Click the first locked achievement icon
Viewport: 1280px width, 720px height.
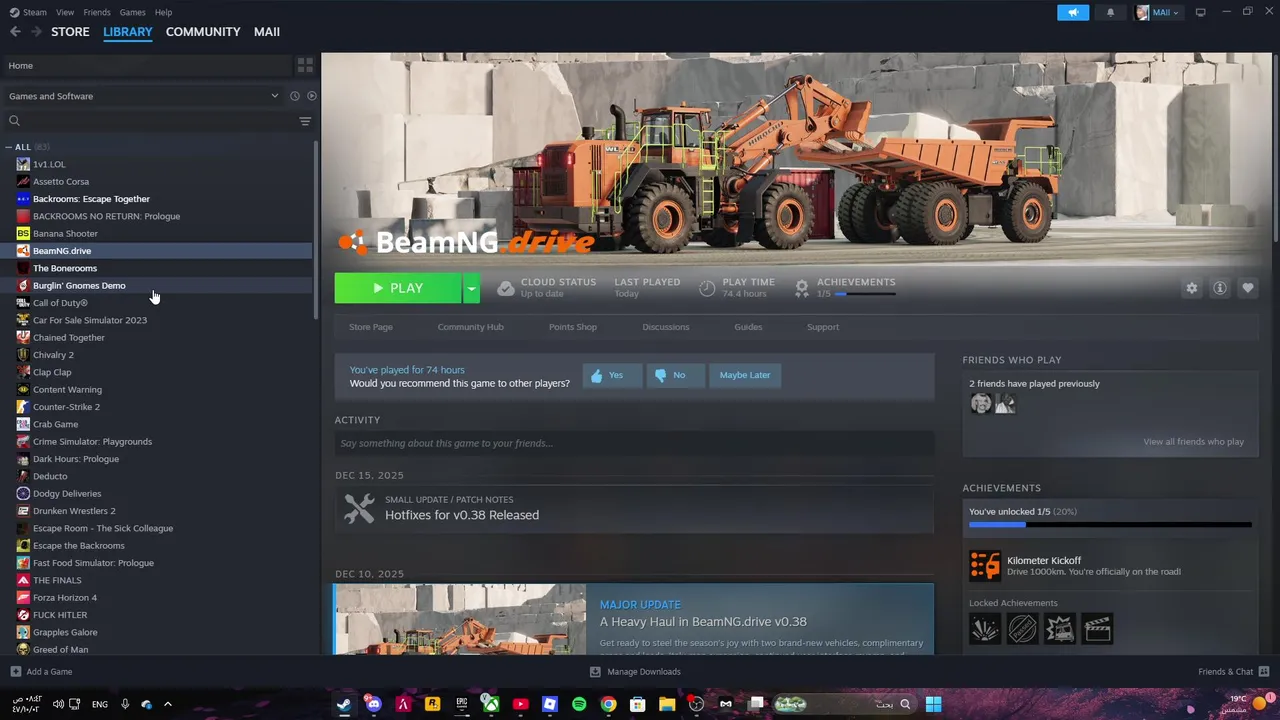click(x=984, y=629)
